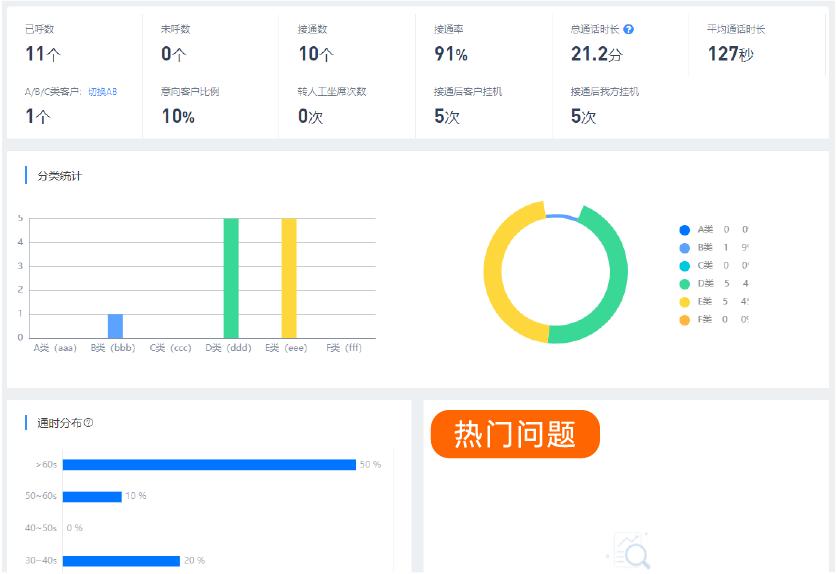Click the D类 (ddd) axis label
The image size is (836, 574).
(x=228, y=348)
